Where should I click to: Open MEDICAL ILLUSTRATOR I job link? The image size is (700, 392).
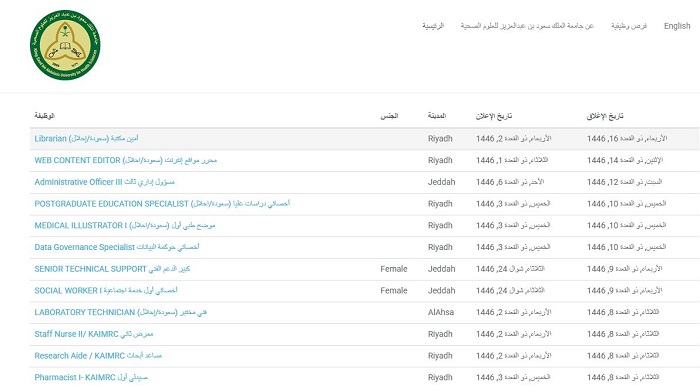click(125, 225)
